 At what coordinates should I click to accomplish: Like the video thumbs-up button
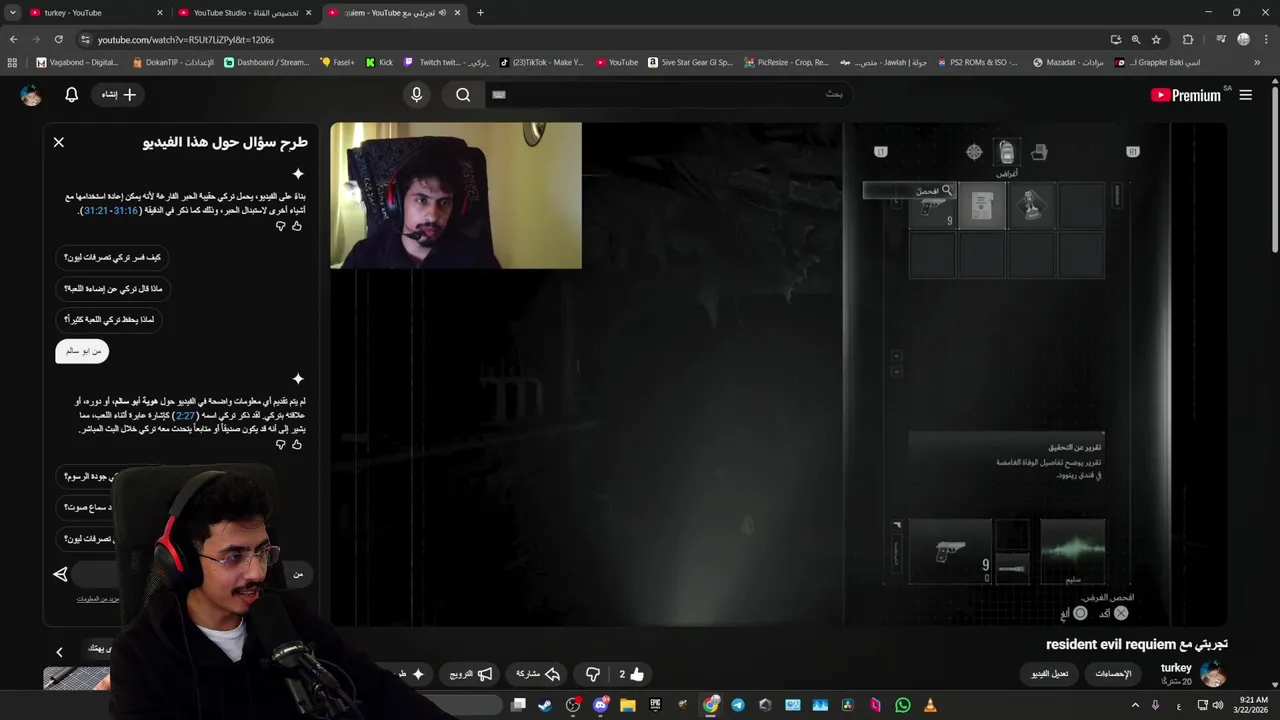click(x=631, y=674)
